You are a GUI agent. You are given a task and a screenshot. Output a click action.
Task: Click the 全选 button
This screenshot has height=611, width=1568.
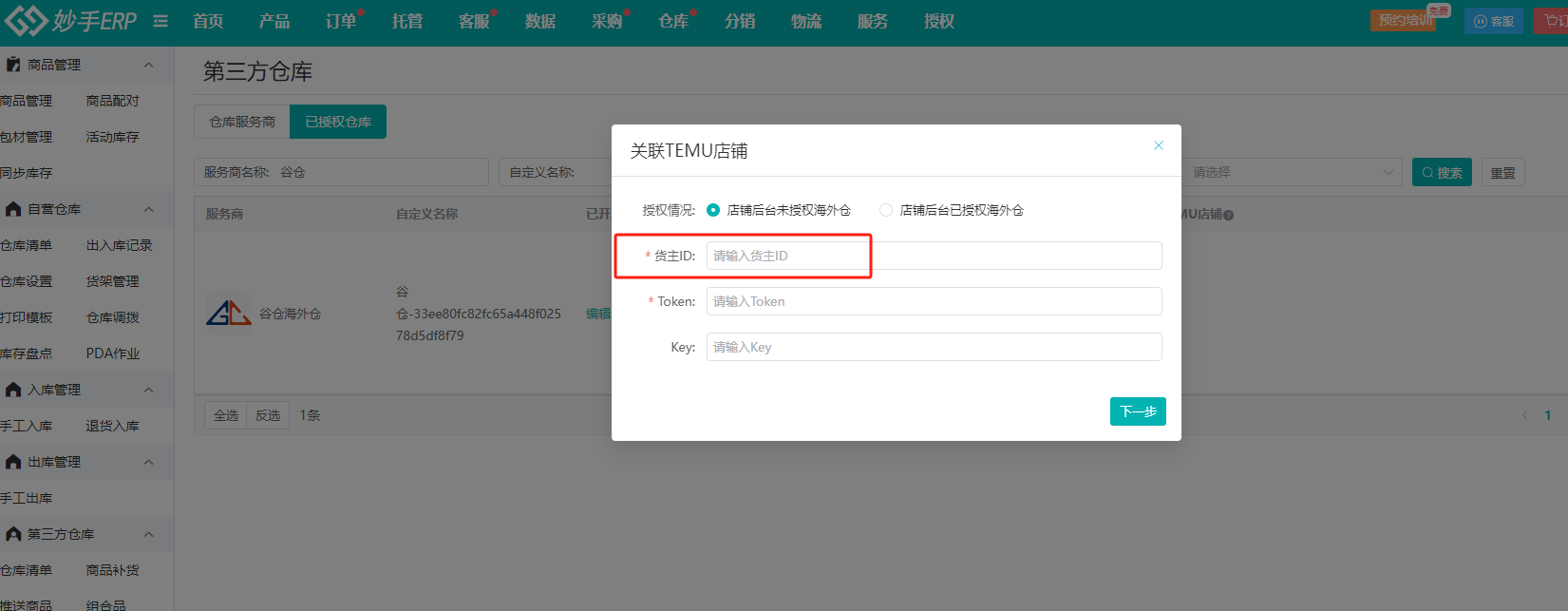(226, 415)
